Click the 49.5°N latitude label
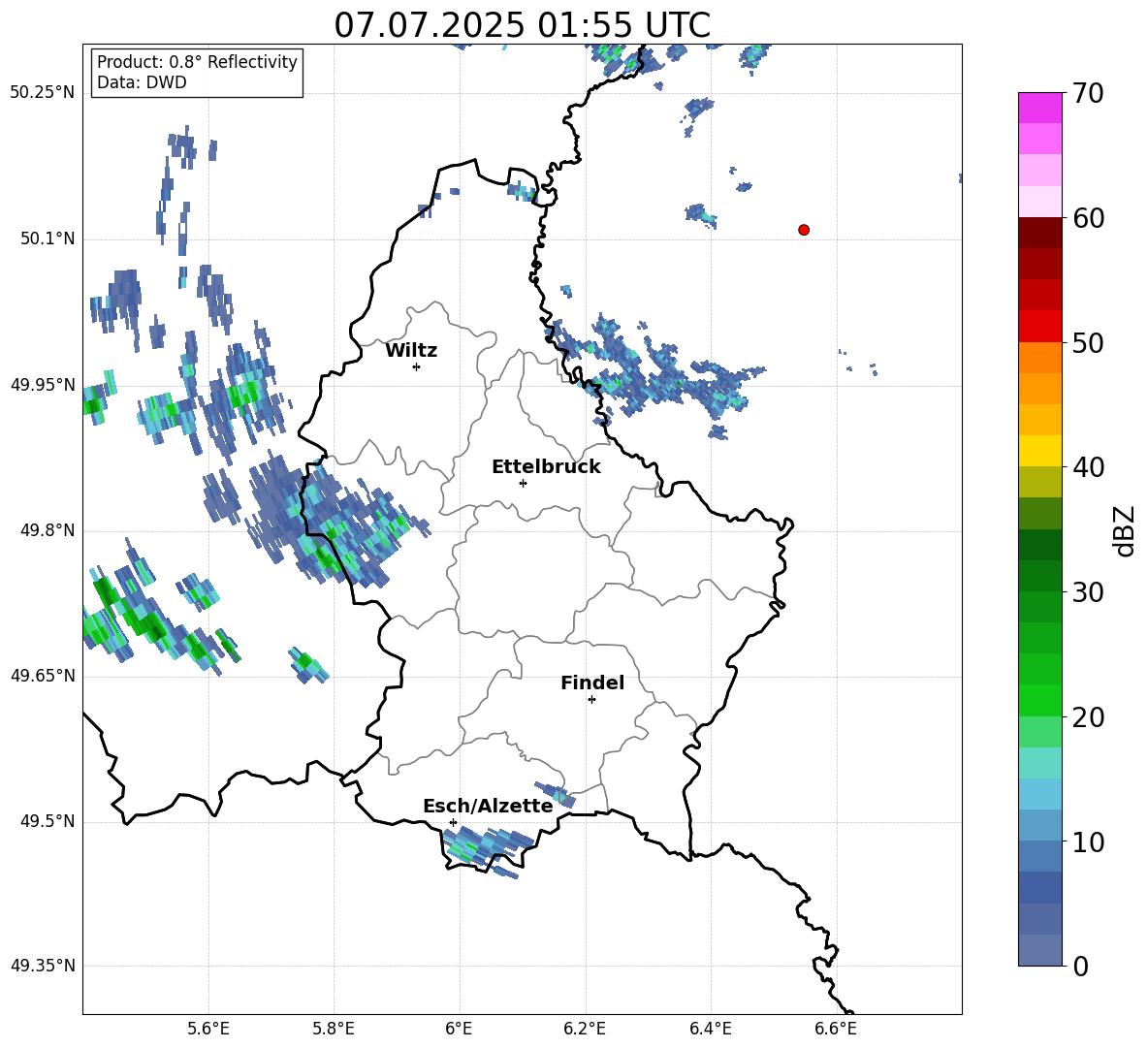 point(48,822)
